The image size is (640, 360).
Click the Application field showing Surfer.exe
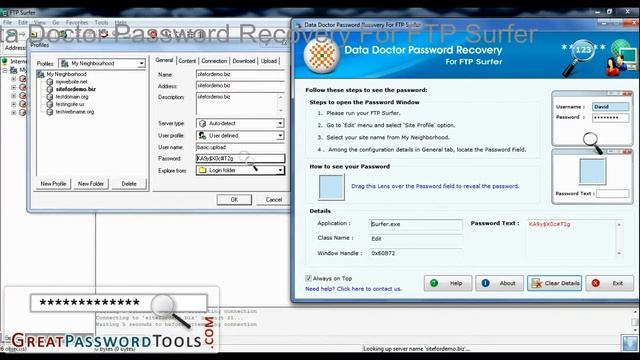pyautogui.click(x=416, y=224)
